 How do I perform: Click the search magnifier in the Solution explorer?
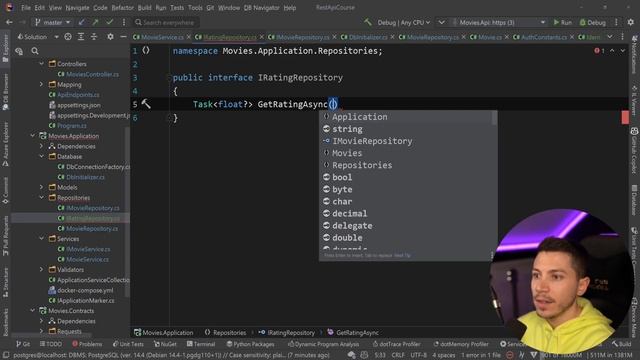(x=35, y=51)
